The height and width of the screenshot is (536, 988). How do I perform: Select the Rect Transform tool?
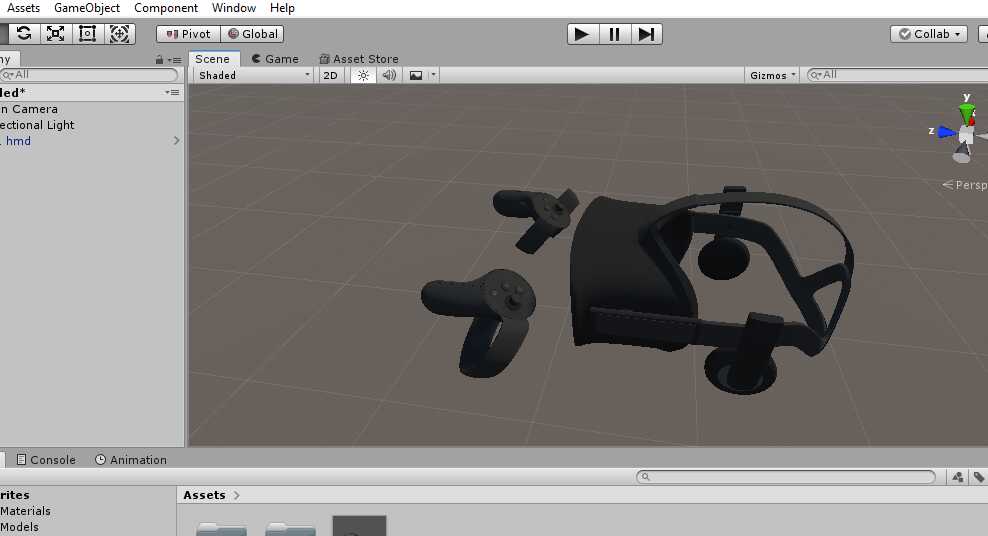coord(88,33)
